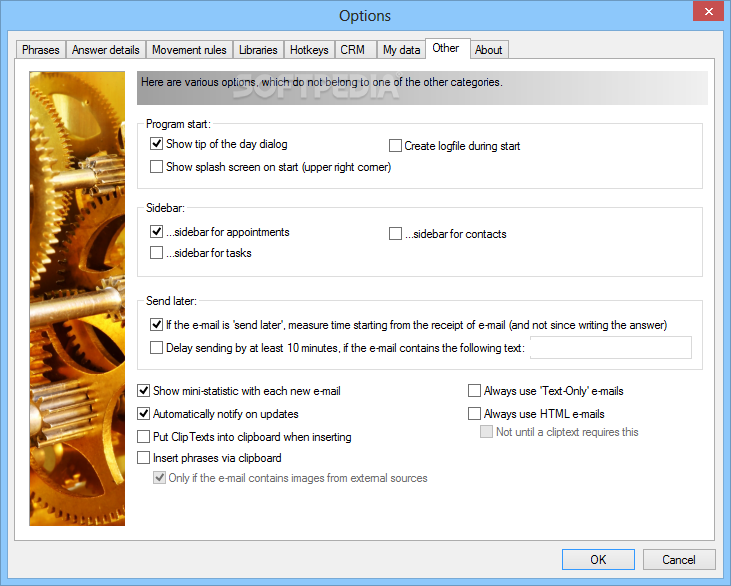Enable sidebar for contacts checkbox
Screen dimensions: 731x586
point(395,234)
